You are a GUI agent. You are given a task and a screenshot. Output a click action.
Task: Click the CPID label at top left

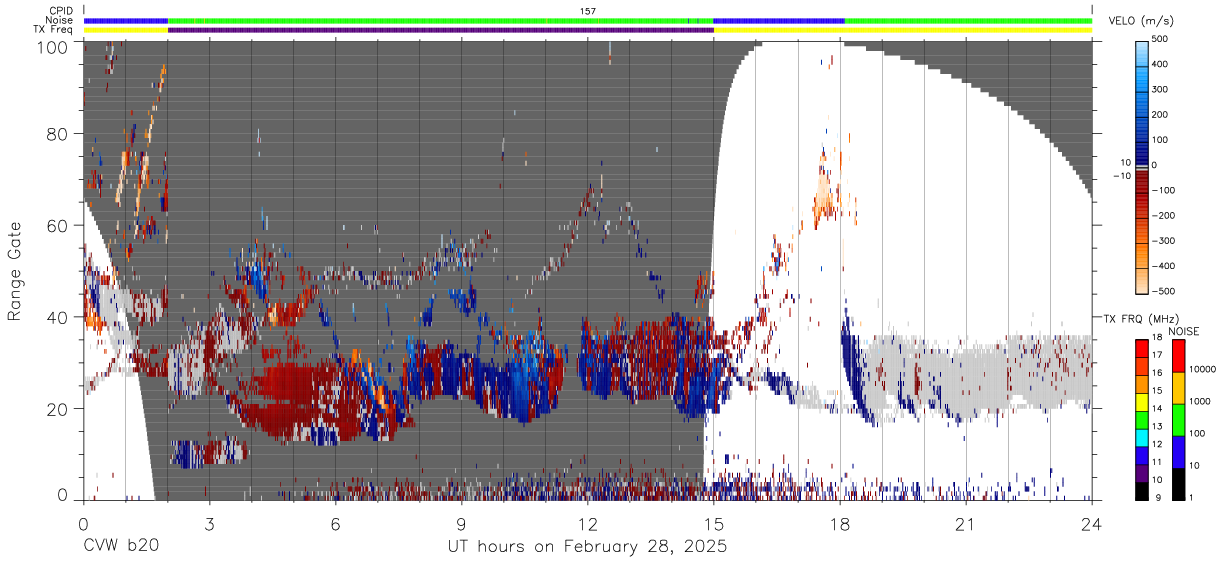(x=59, y=11)
